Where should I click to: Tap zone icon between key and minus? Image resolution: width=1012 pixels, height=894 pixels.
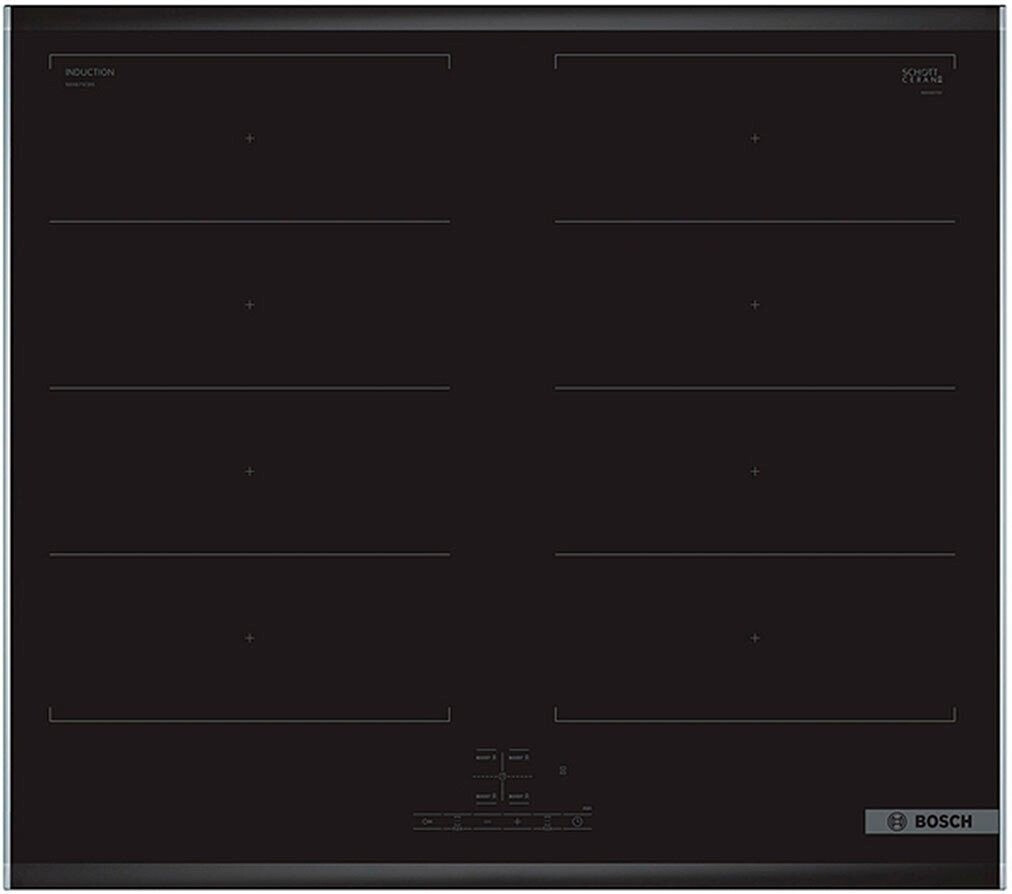457,822
